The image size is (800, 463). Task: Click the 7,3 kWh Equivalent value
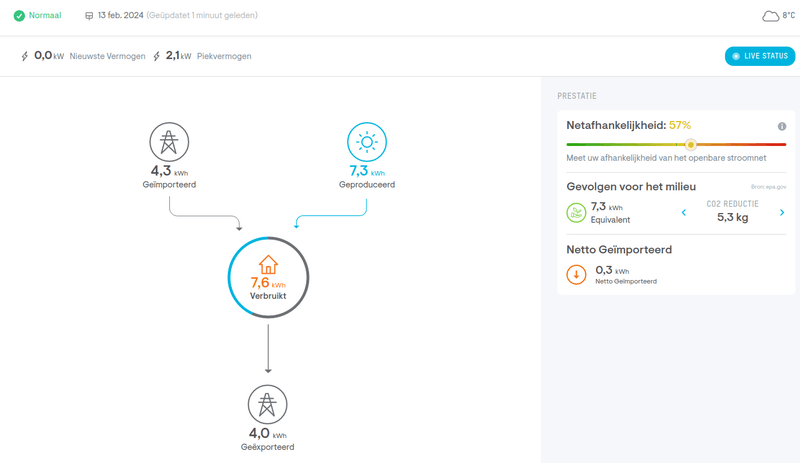tap(607, 207)
